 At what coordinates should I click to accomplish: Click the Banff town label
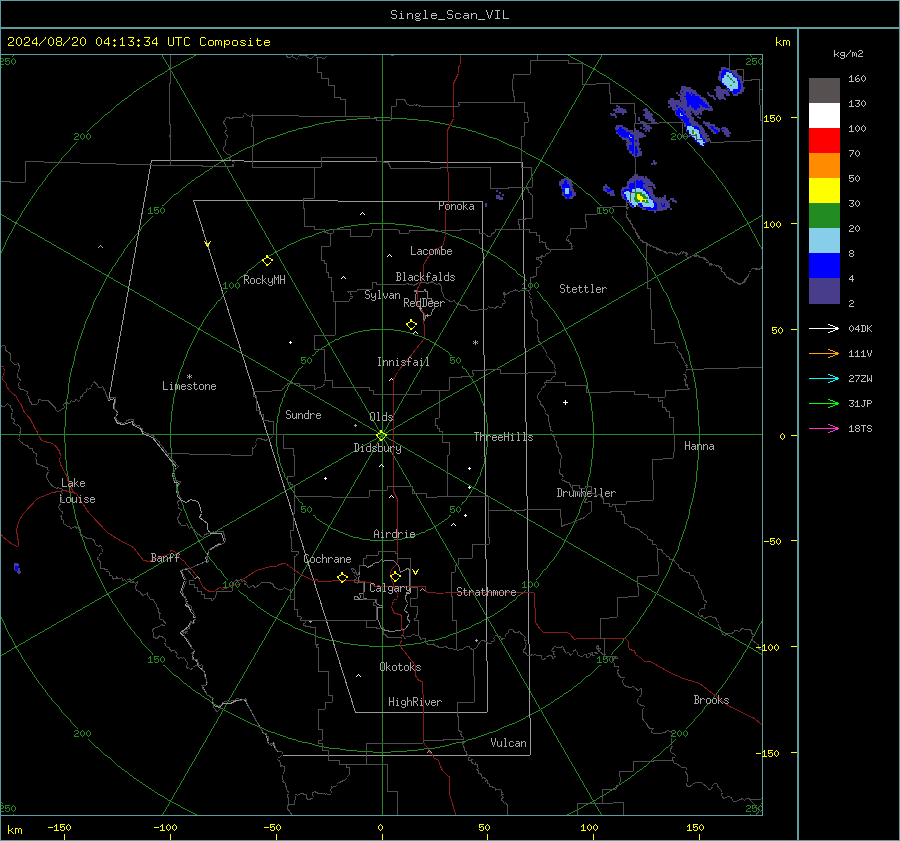tap(165, 558)
